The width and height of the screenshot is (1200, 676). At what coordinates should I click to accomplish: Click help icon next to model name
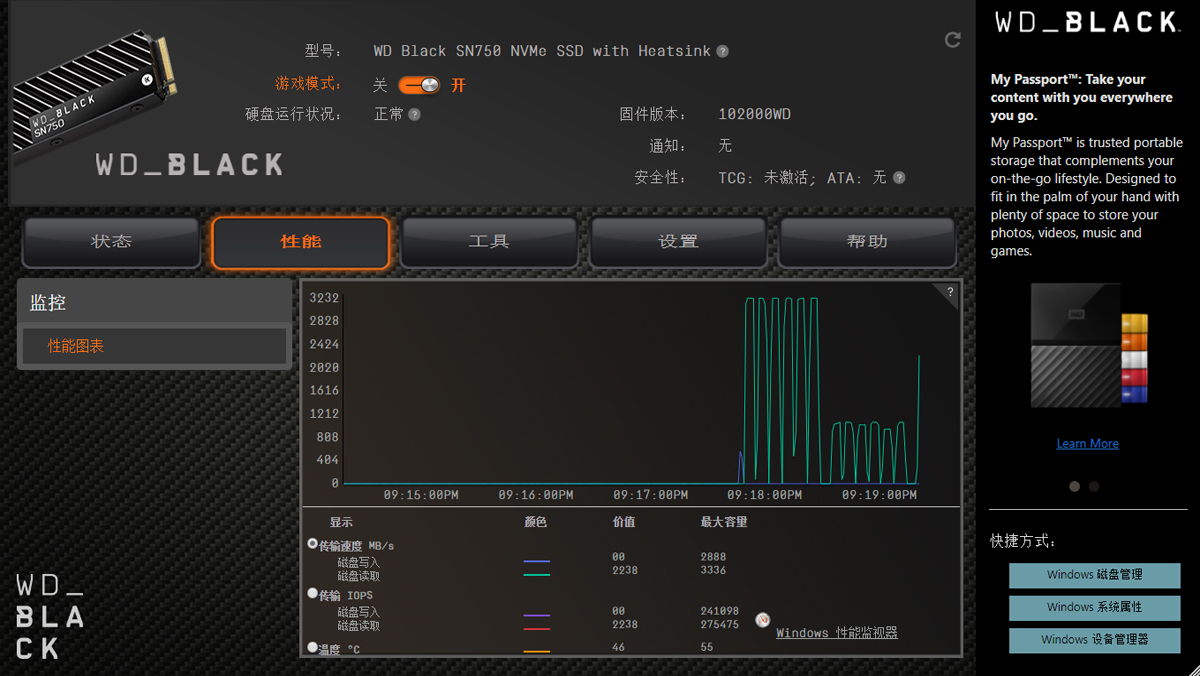point(723,51)
